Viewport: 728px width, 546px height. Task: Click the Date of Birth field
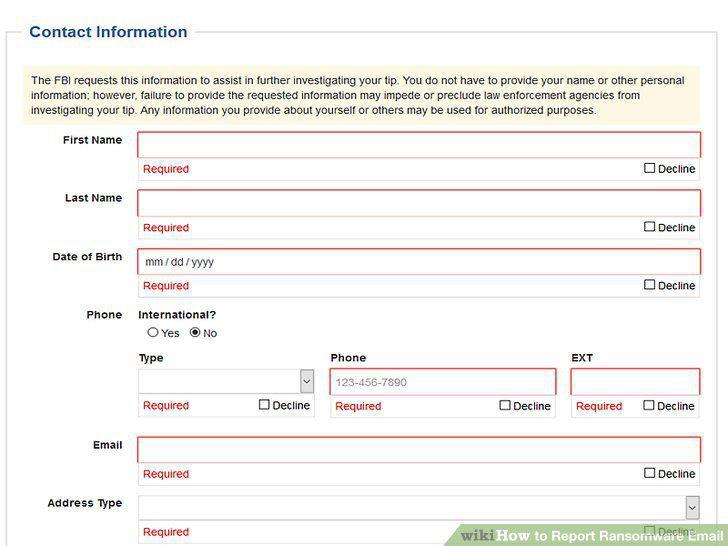pos(419,261)
